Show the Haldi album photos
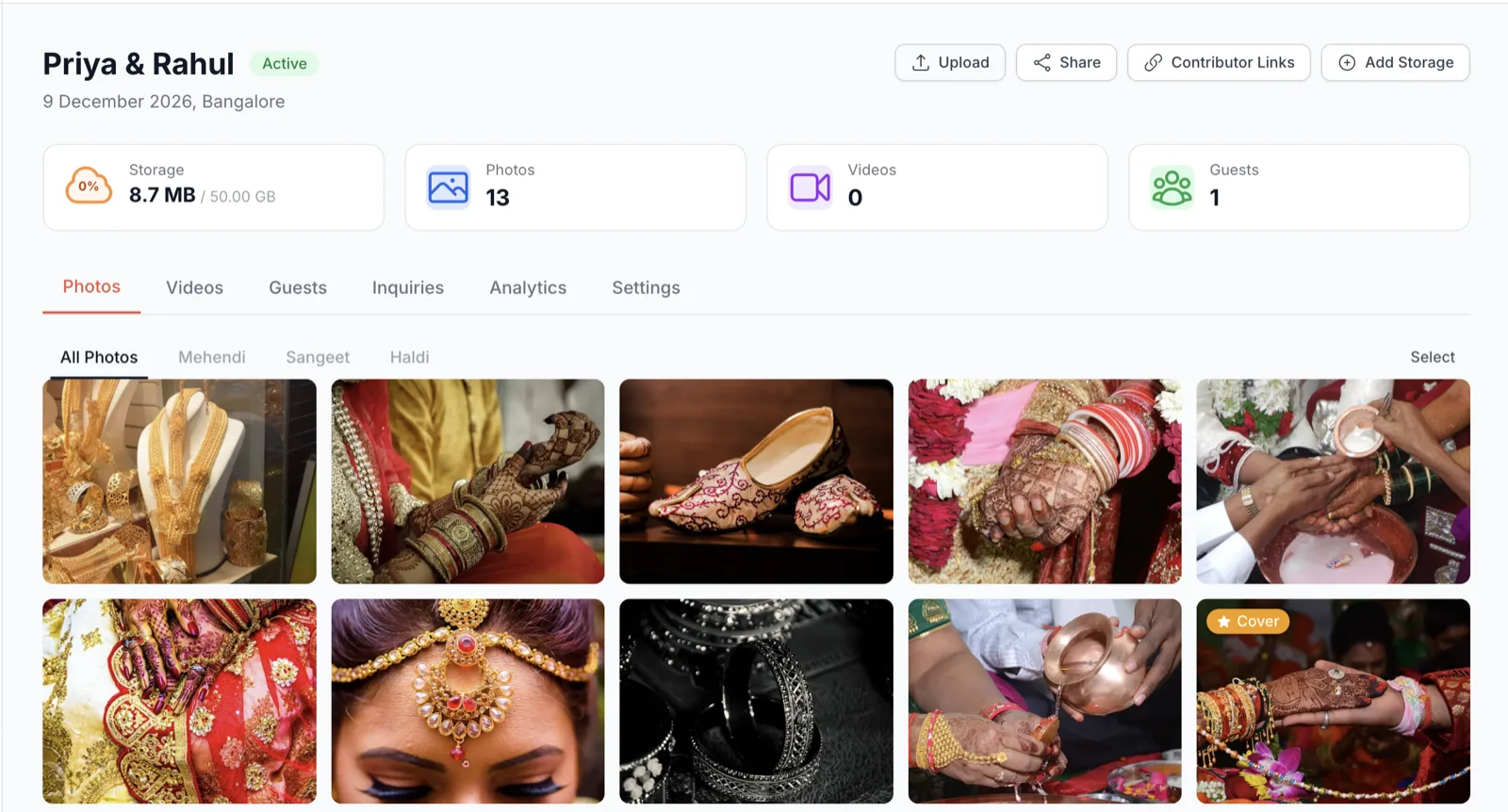The width and height of the screenshot is (1508, 812). (409, 357)
